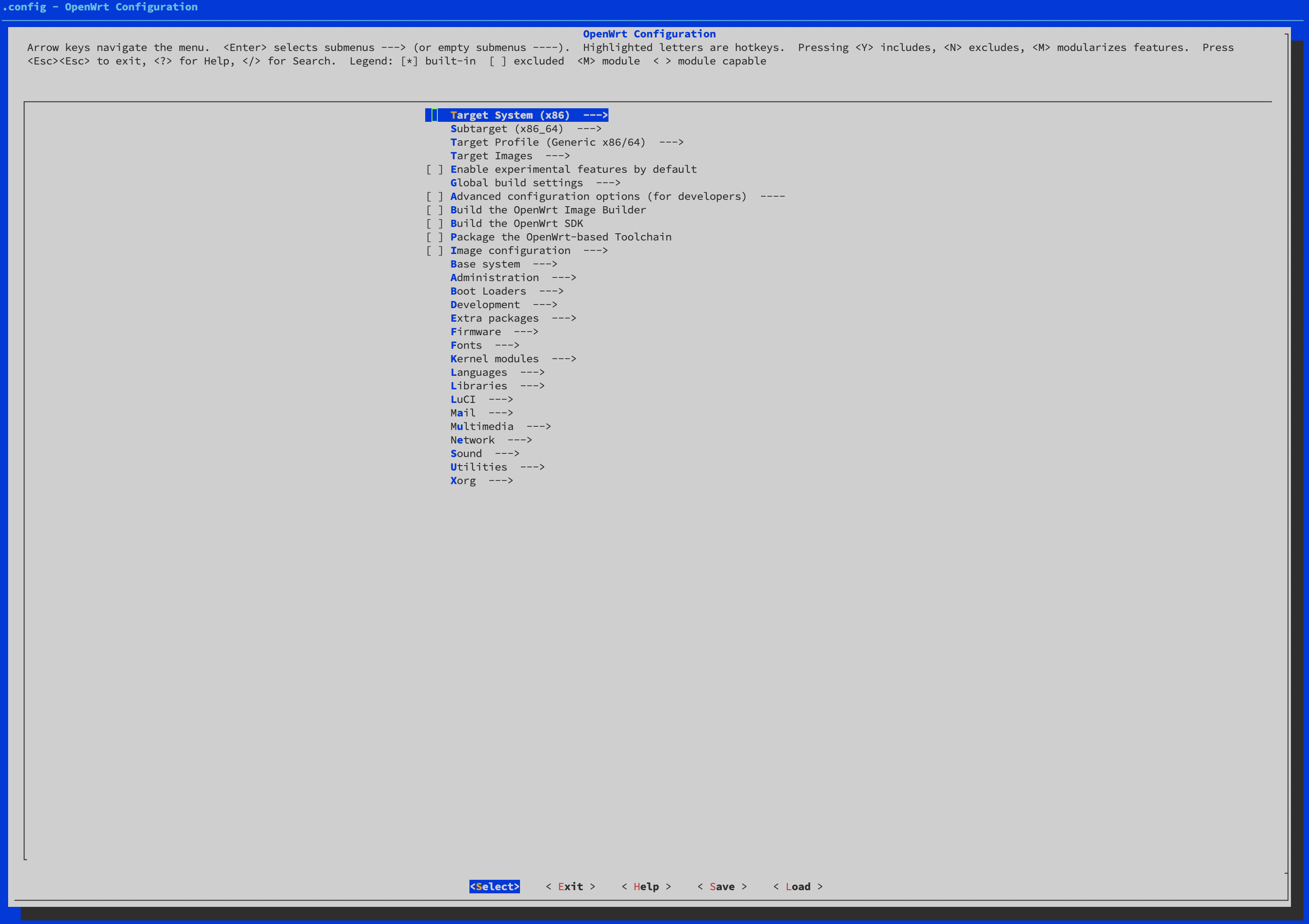Open the Utilities menu entry
The height and width of the screenshot is (924, 1309).
497,467
